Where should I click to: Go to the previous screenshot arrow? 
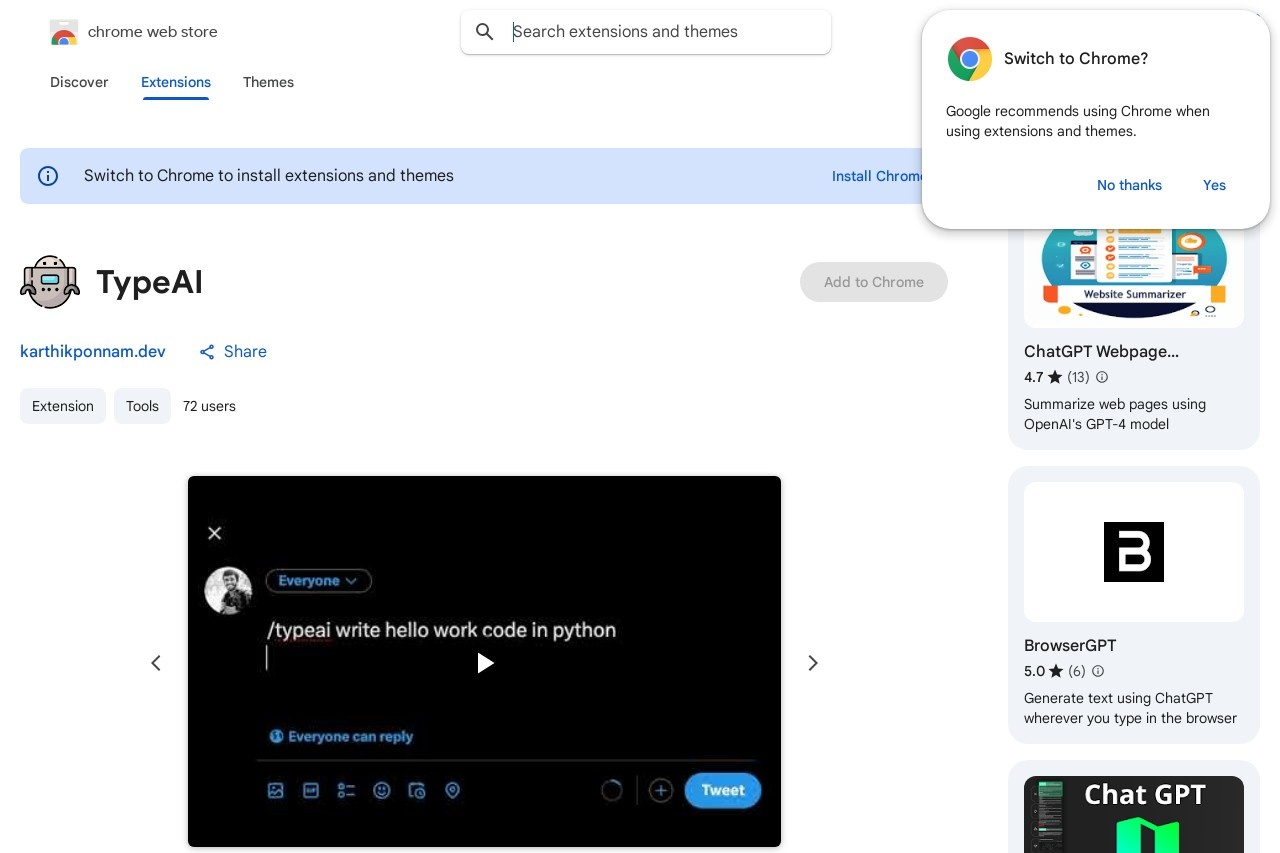(156, 663)
